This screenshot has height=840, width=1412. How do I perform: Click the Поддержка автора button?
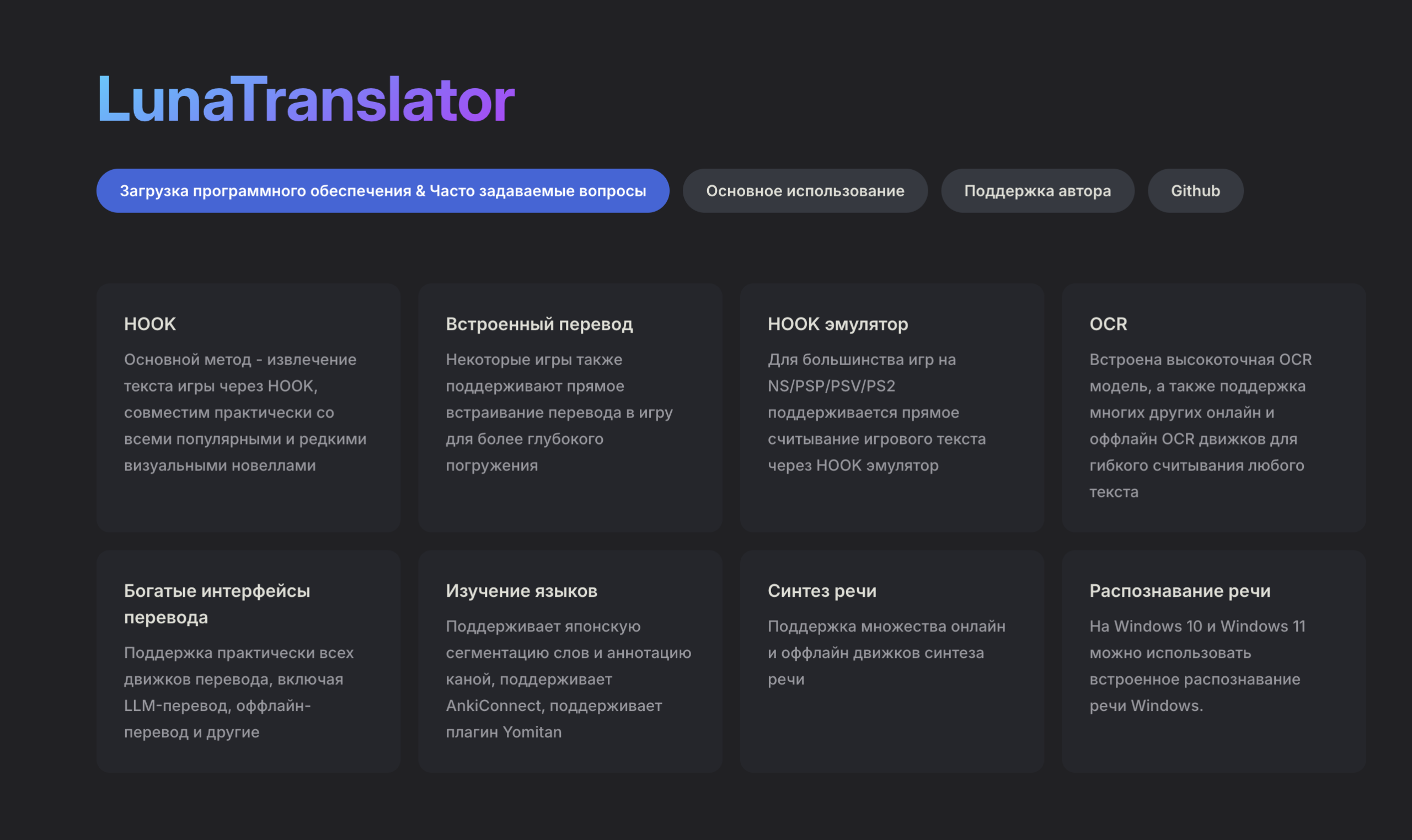(x=1037, y=191)
